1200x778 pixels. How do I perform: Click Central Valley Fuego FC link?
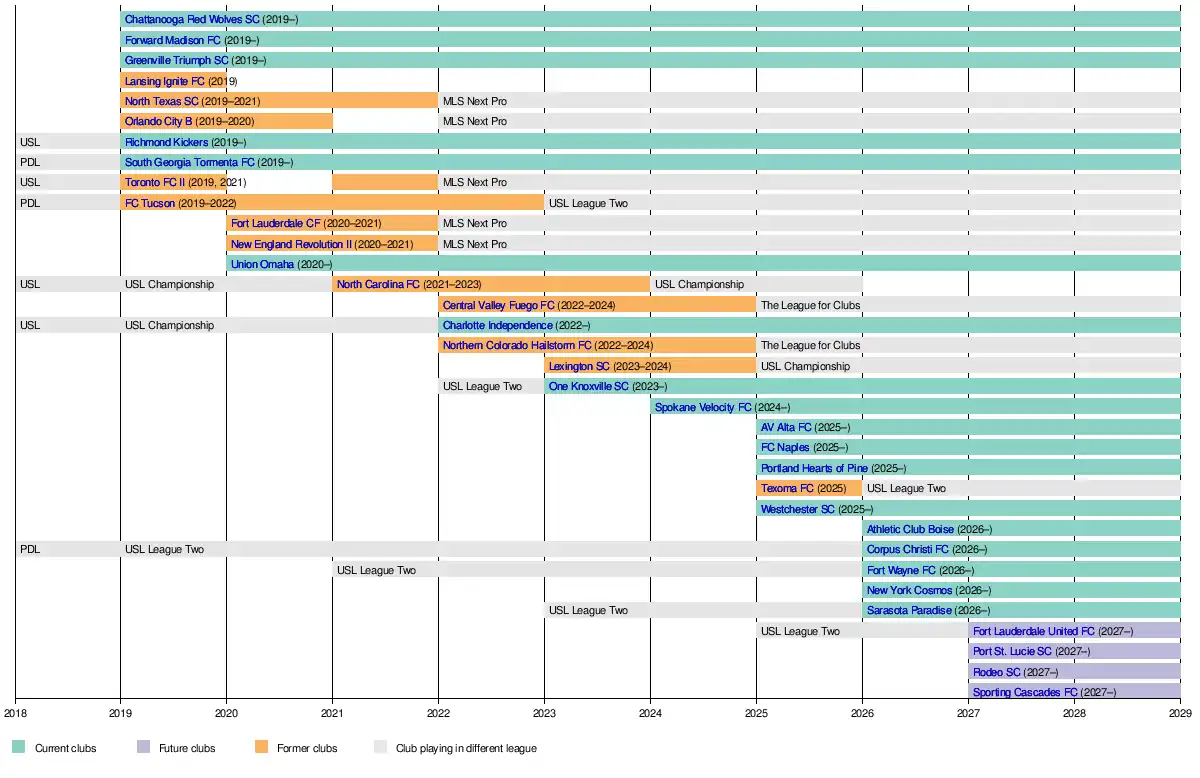tap(499, 305)
